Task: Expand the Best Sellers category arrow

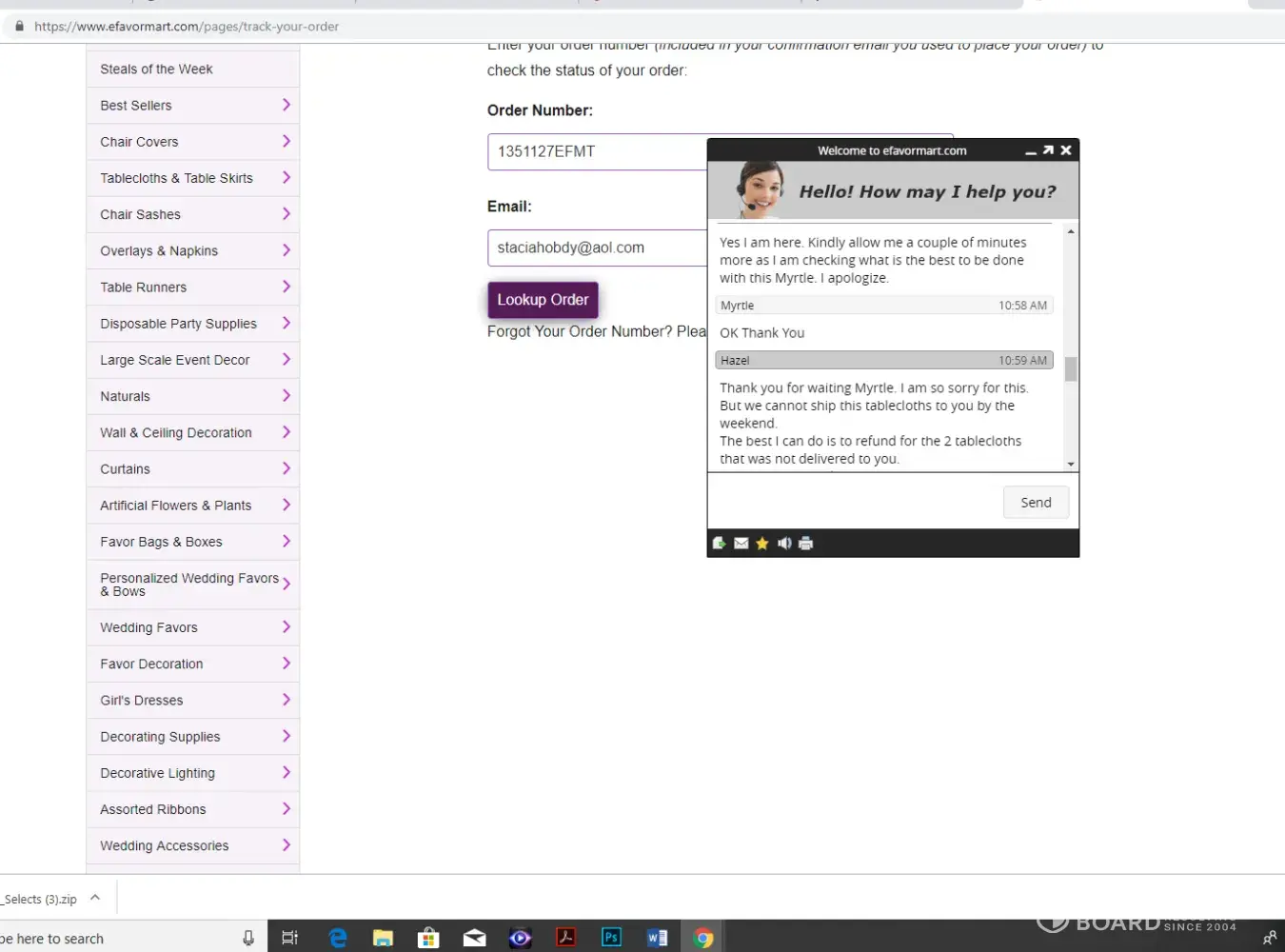Action: coord(286,105)
